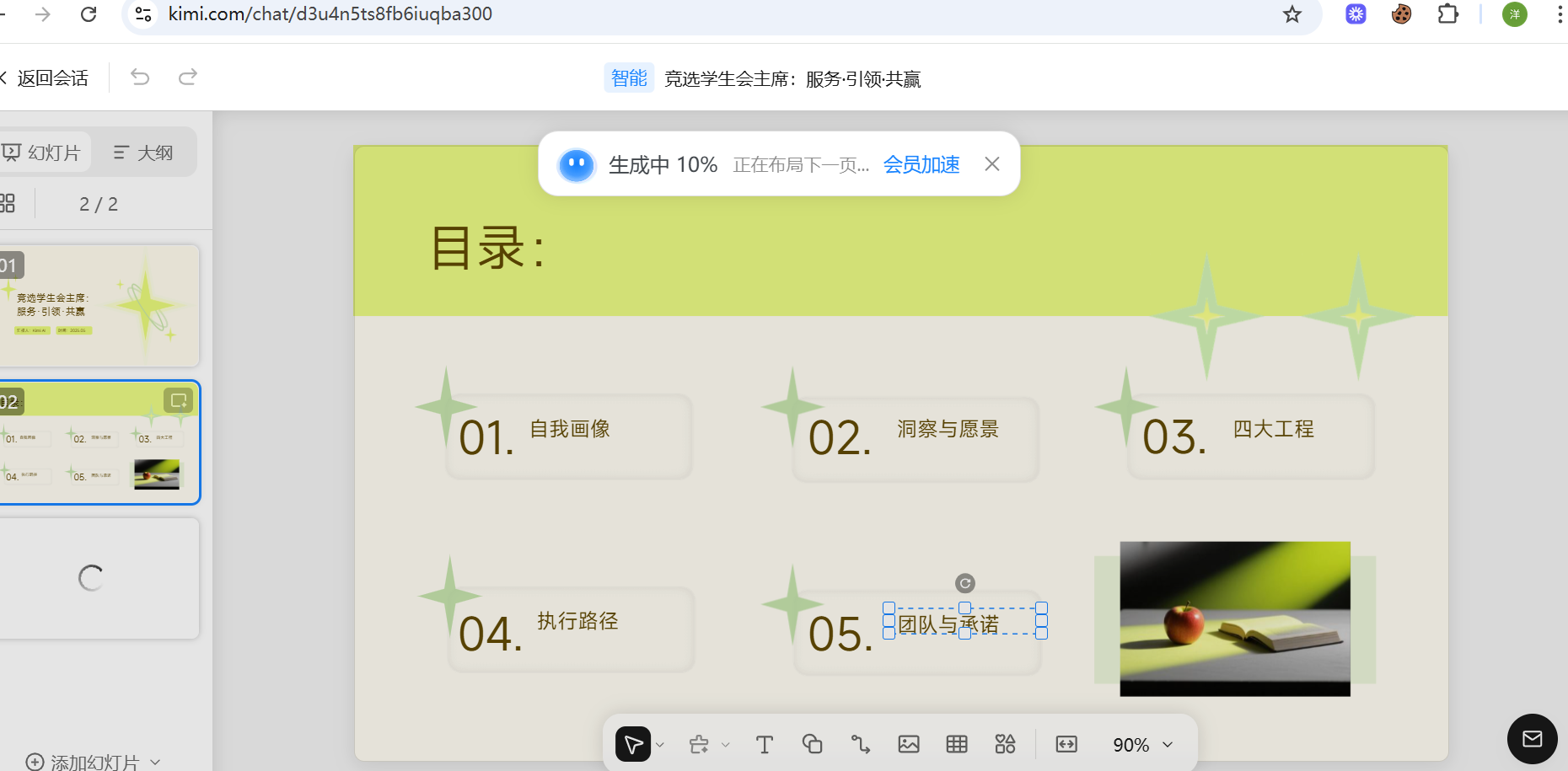1568x771 pixels.
Task: Select the Connector line tool
Action: coord(860,744)
